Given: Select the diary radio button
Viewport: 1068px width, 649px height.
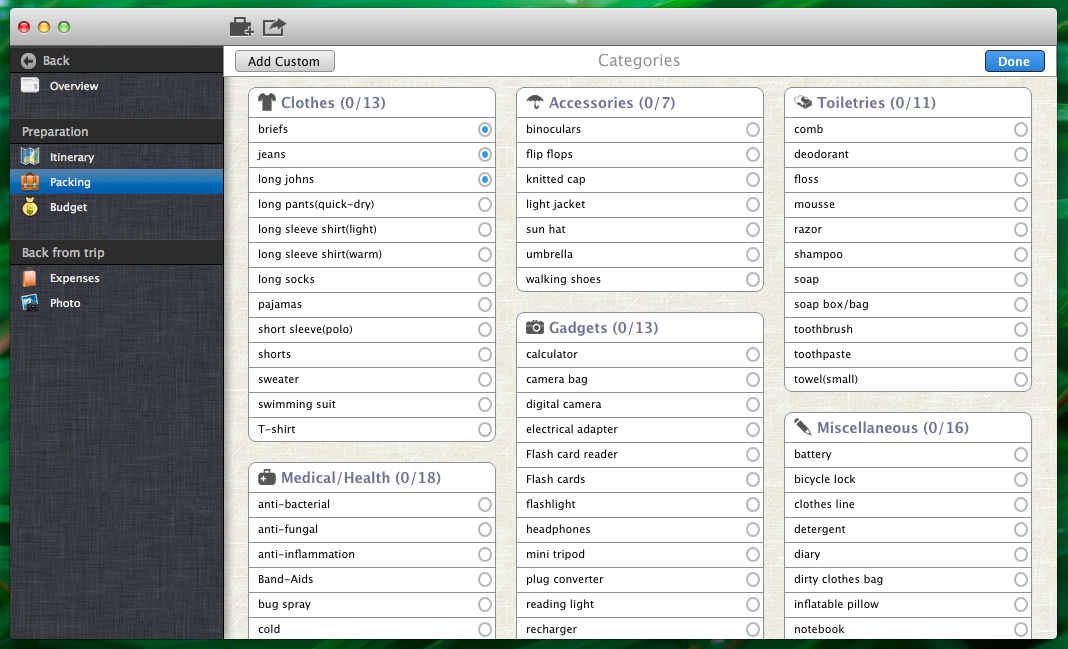Looking at the screenshot, I should point(1020,554).
